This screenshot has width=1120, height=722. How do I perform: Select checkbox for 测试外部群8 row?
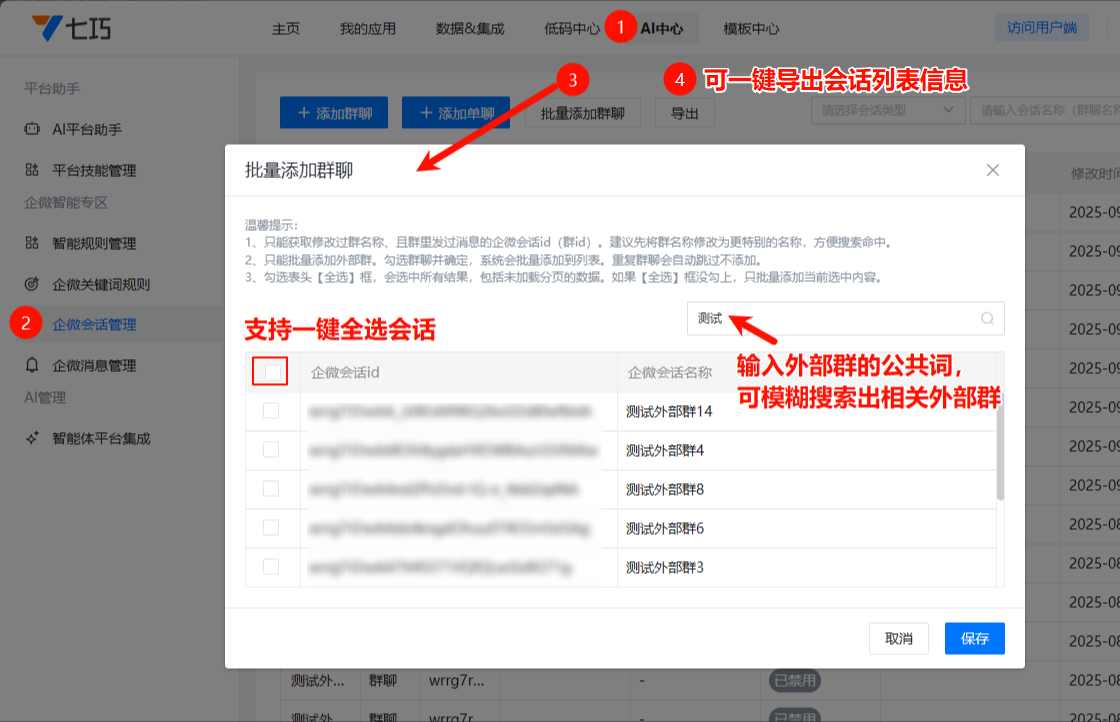click(x=271, y=489)
